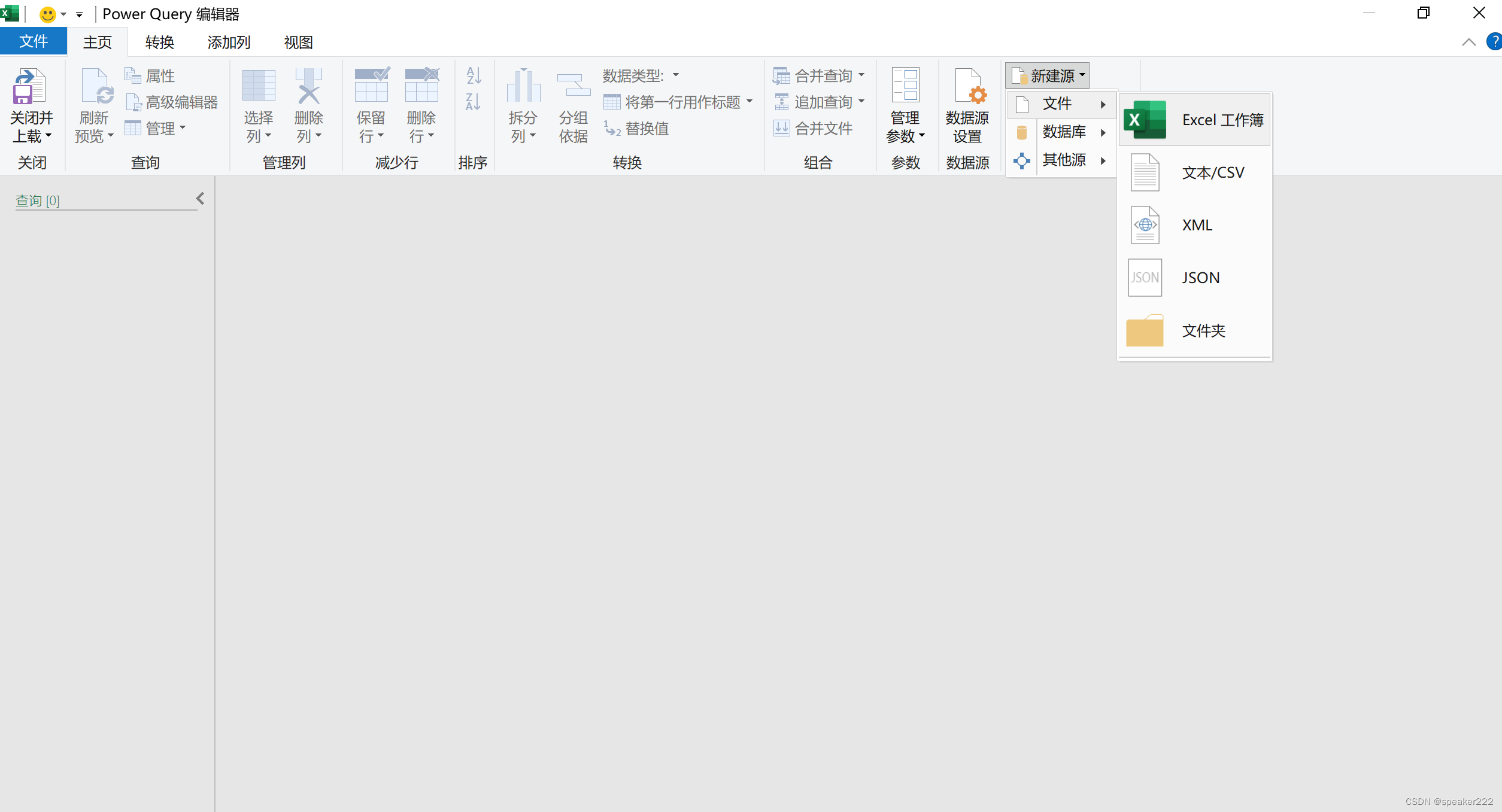Open the 其他源 submenu
This screenshot has height=812, width=1502.
click(1063, 160)
